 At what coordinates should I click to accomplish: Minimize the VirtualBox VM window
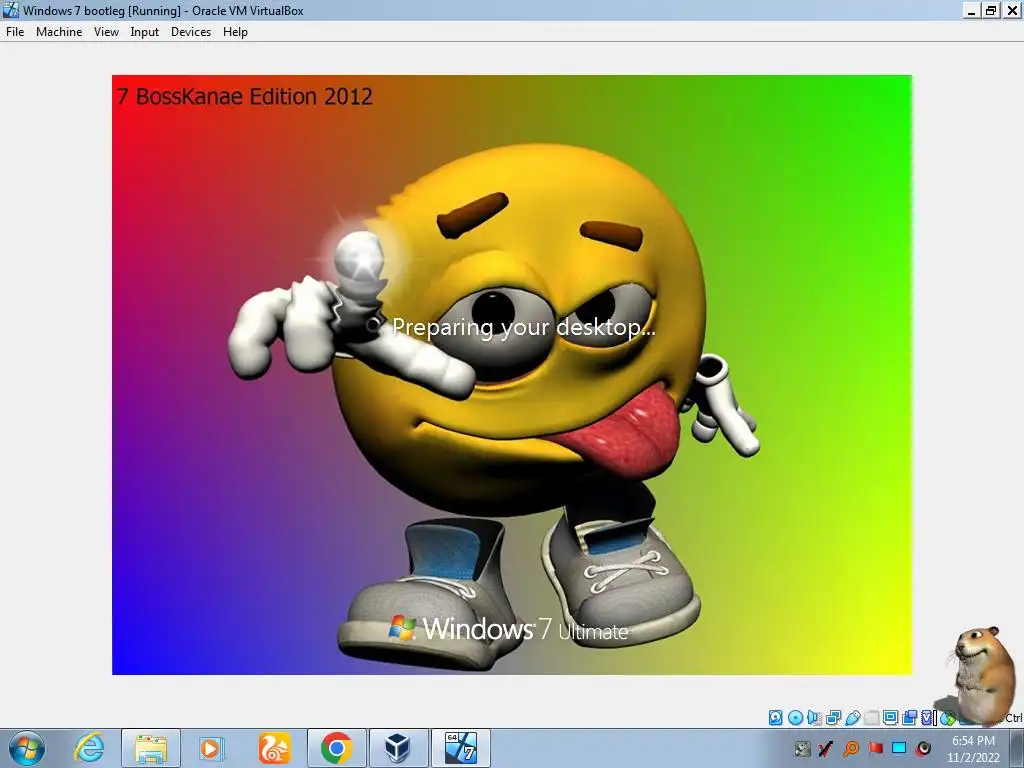pos(972,10)
